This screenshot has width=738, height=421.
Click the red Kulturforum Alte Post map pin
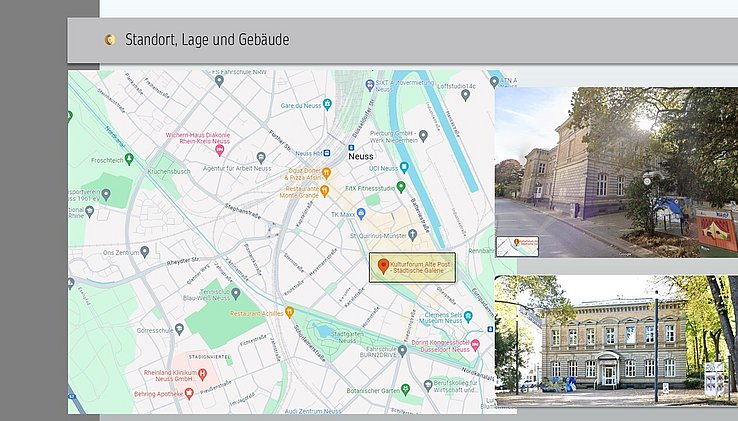(383, 266)
